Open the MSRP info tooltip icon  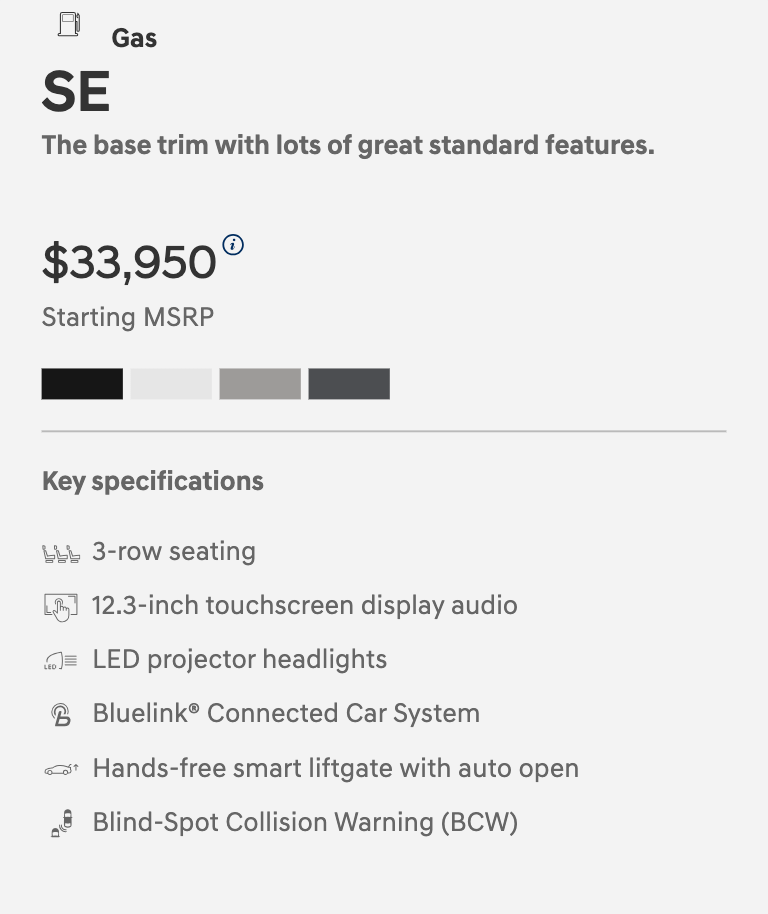tap(233, 245)
